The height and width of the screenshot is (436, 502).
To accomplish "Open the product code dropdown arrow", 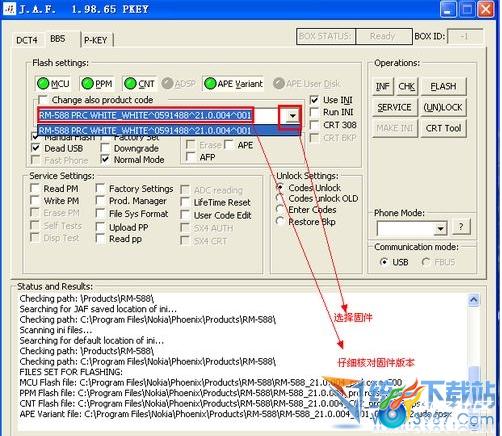I will (x=292, y=116).
